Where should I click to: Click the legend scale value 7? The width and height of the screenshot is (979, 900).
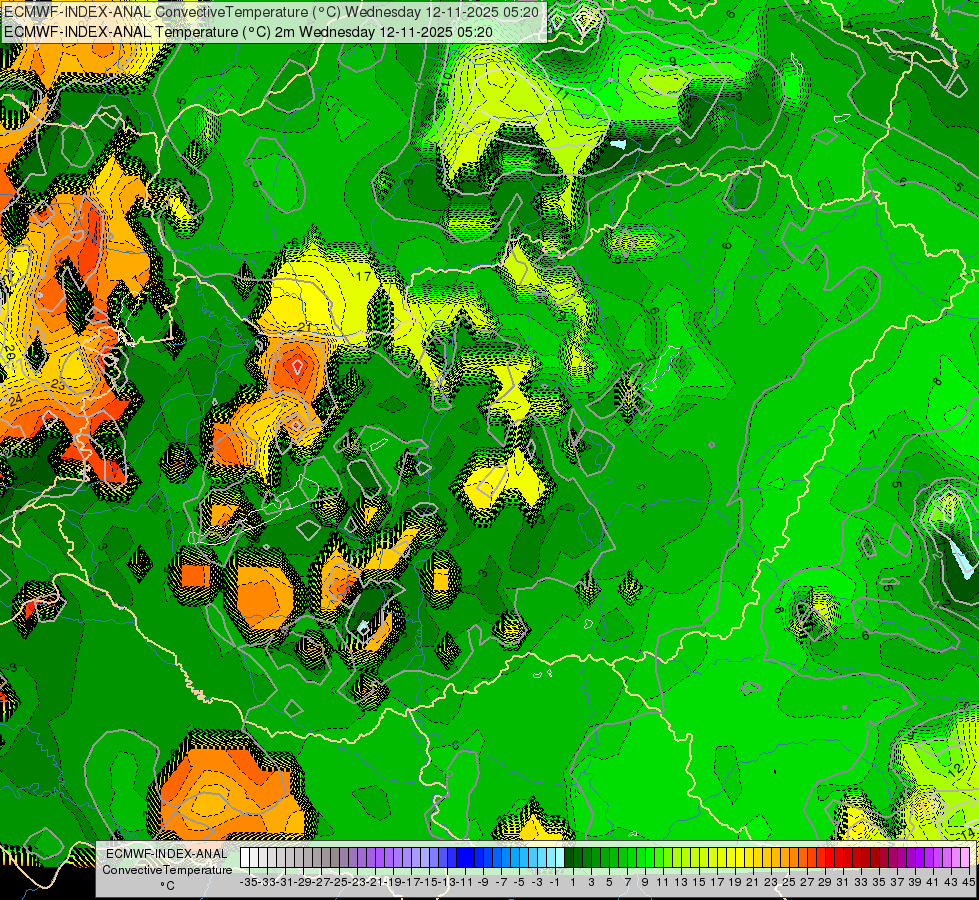pos(627,882)
